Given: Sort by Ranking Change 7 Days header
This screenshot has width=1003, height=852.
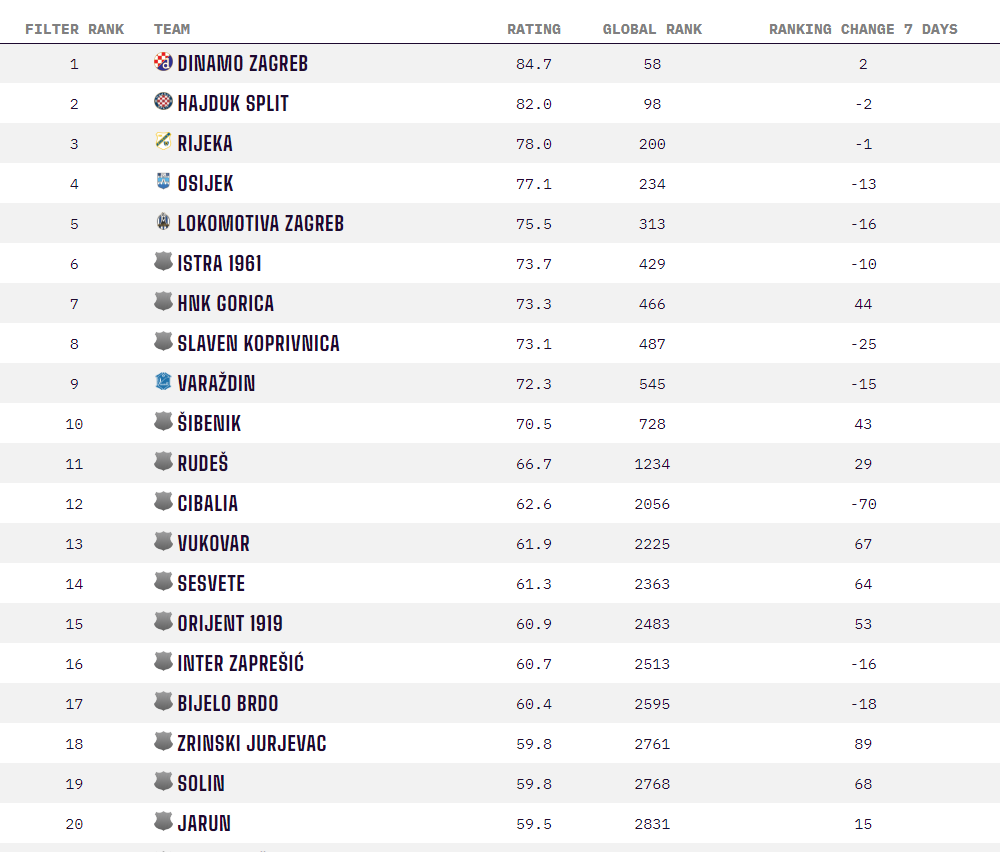Looking at the screenshot, I should [863, 29].
